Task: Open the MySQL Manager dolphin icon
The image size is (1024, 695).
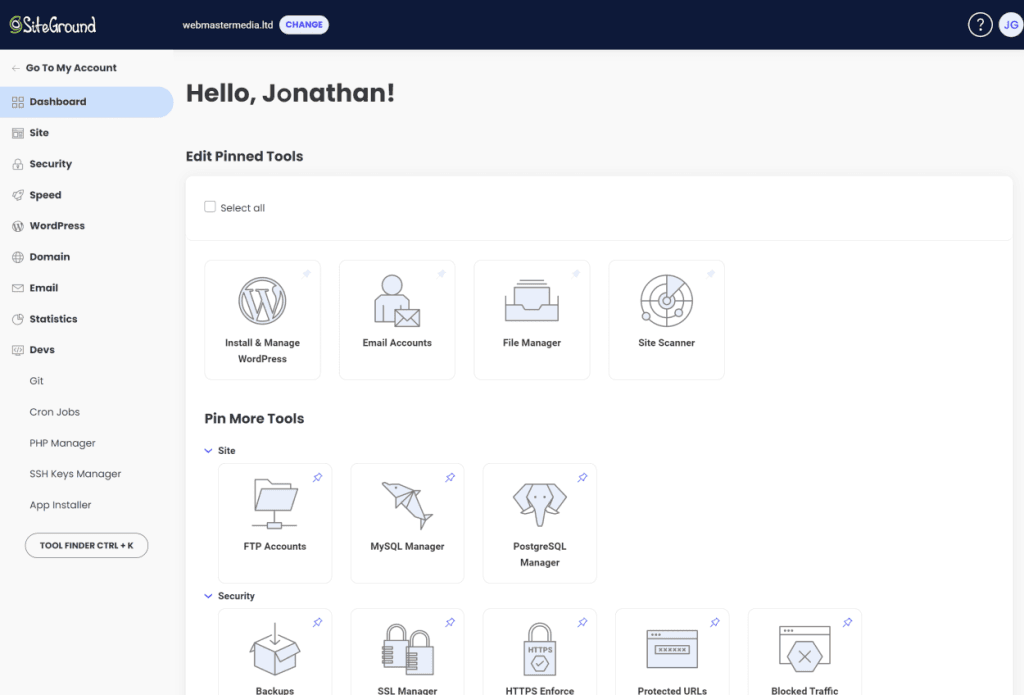Action: (x=407, y=504)
